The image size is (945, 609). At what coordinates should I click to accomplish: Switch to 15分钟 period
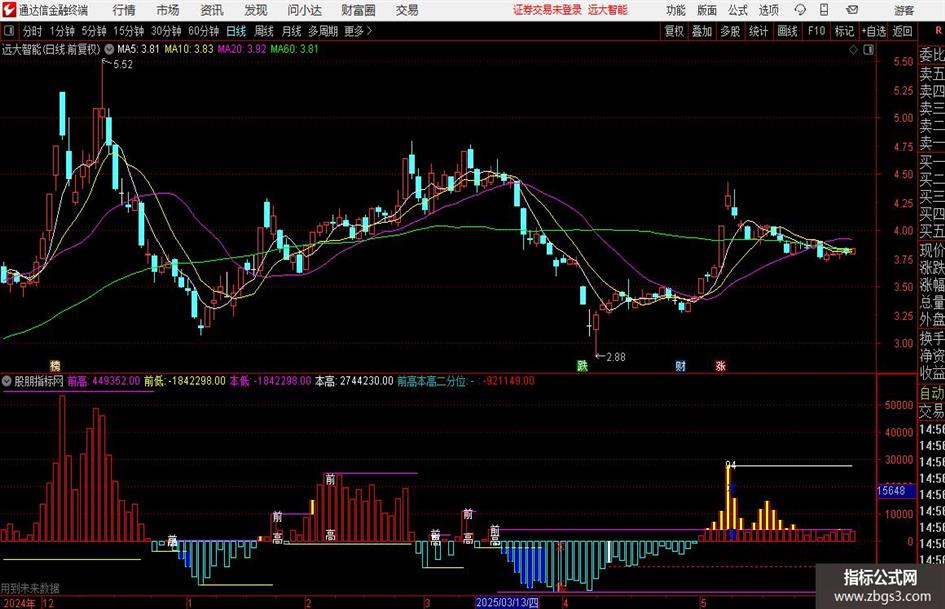point(128,31)
